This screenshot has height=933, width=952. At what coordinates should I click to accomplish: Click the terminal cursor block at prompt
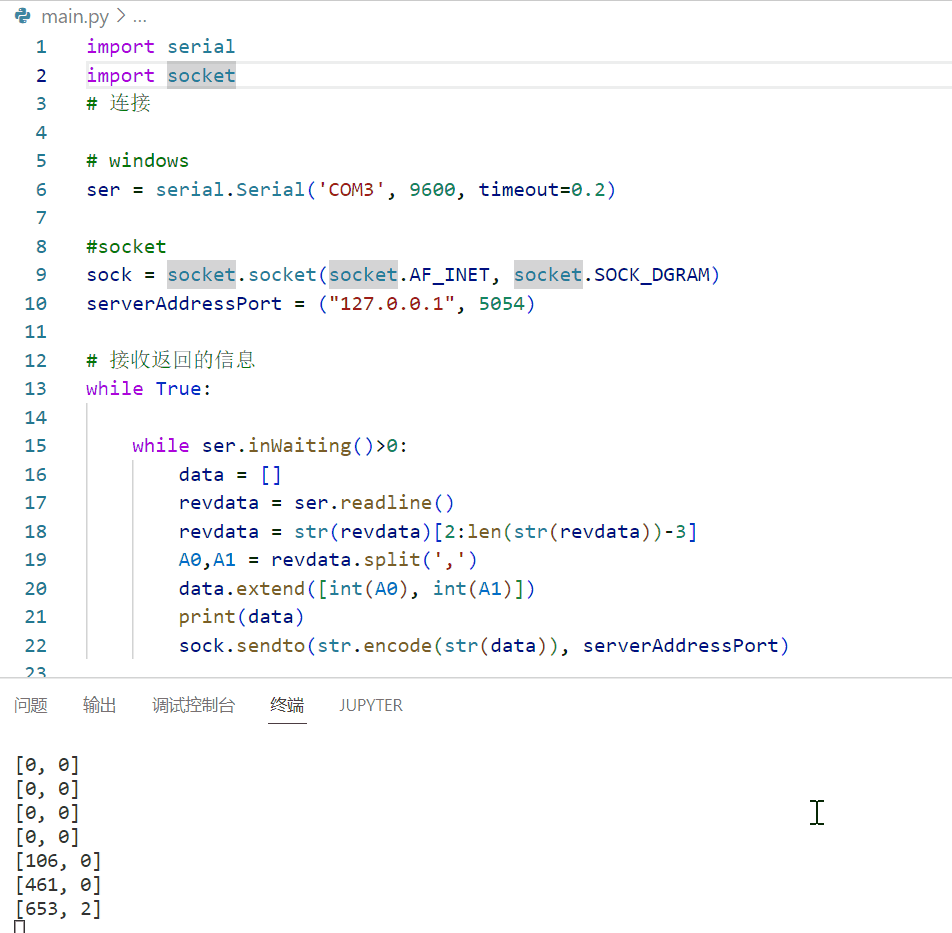(x=19, y=926)
